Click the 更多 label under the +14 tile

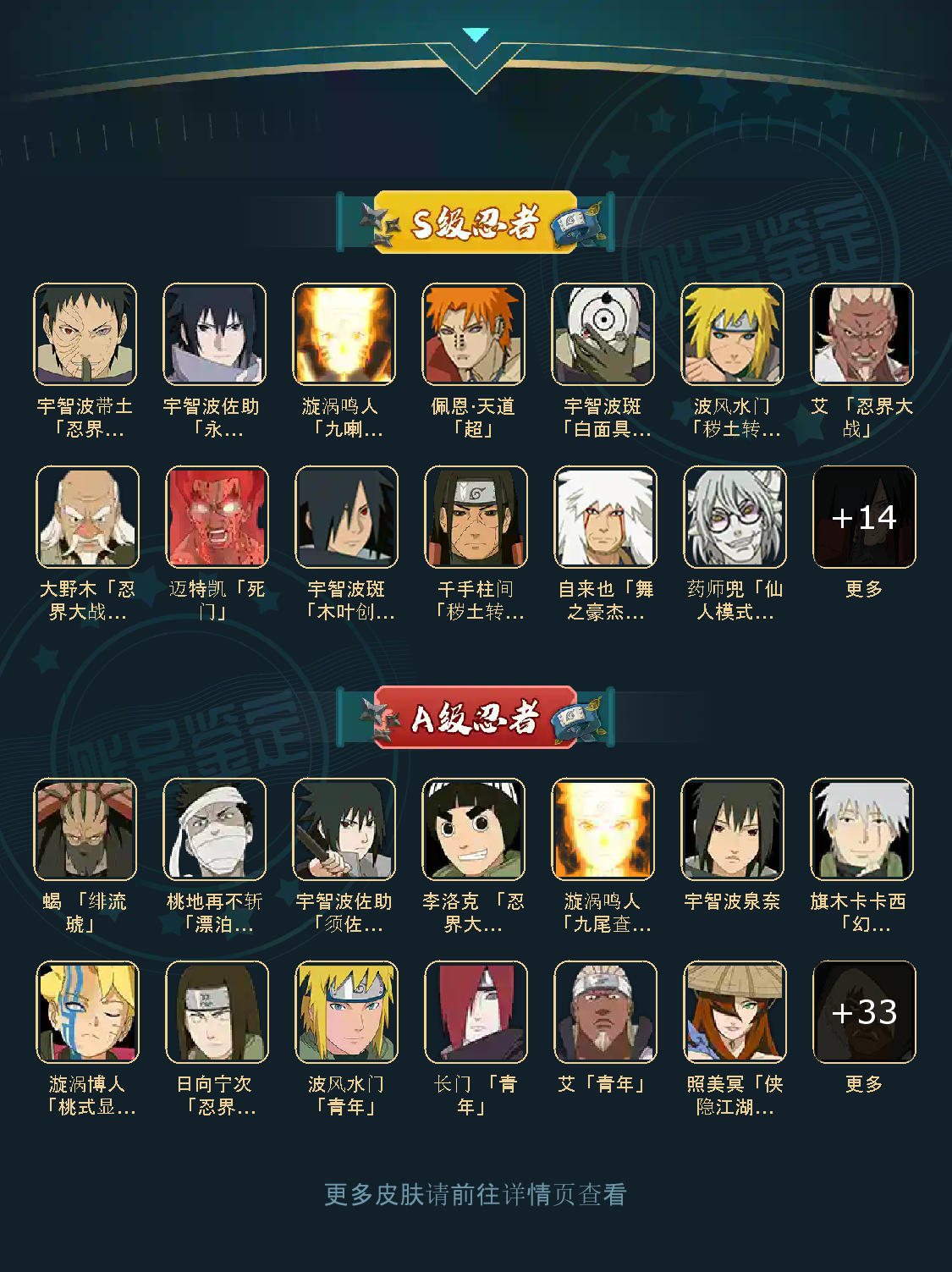coord(864,588)
